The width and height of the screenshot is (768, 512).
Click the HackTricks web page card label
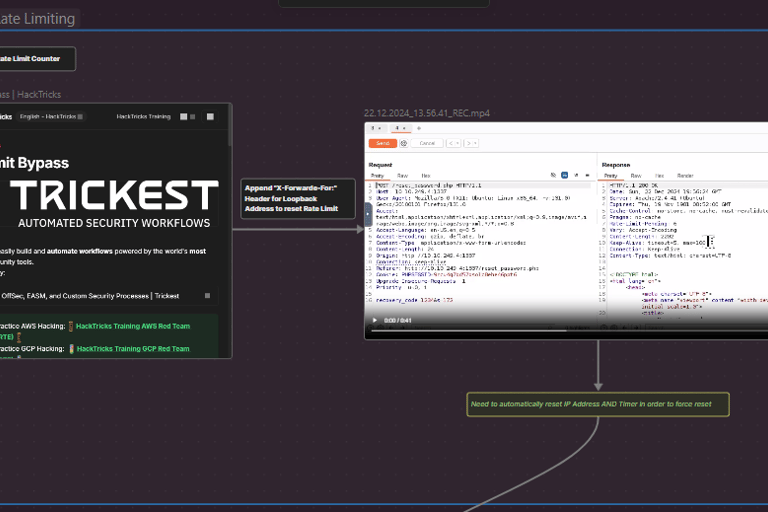coord(31,95)
